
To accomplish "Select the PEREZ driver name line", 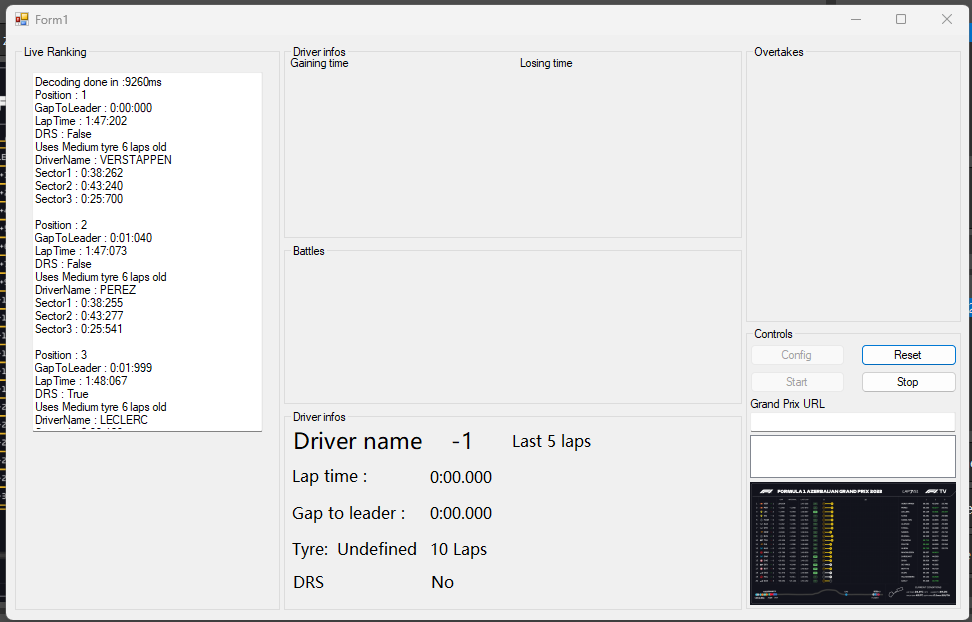I will coord(85,290).
